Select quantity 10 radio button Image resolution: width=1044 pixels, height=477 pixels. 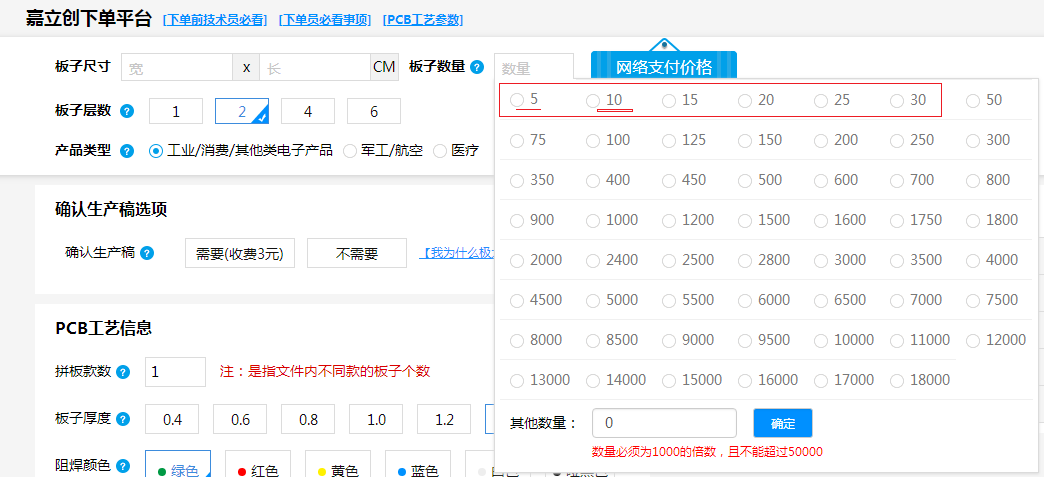click(593, 100)
